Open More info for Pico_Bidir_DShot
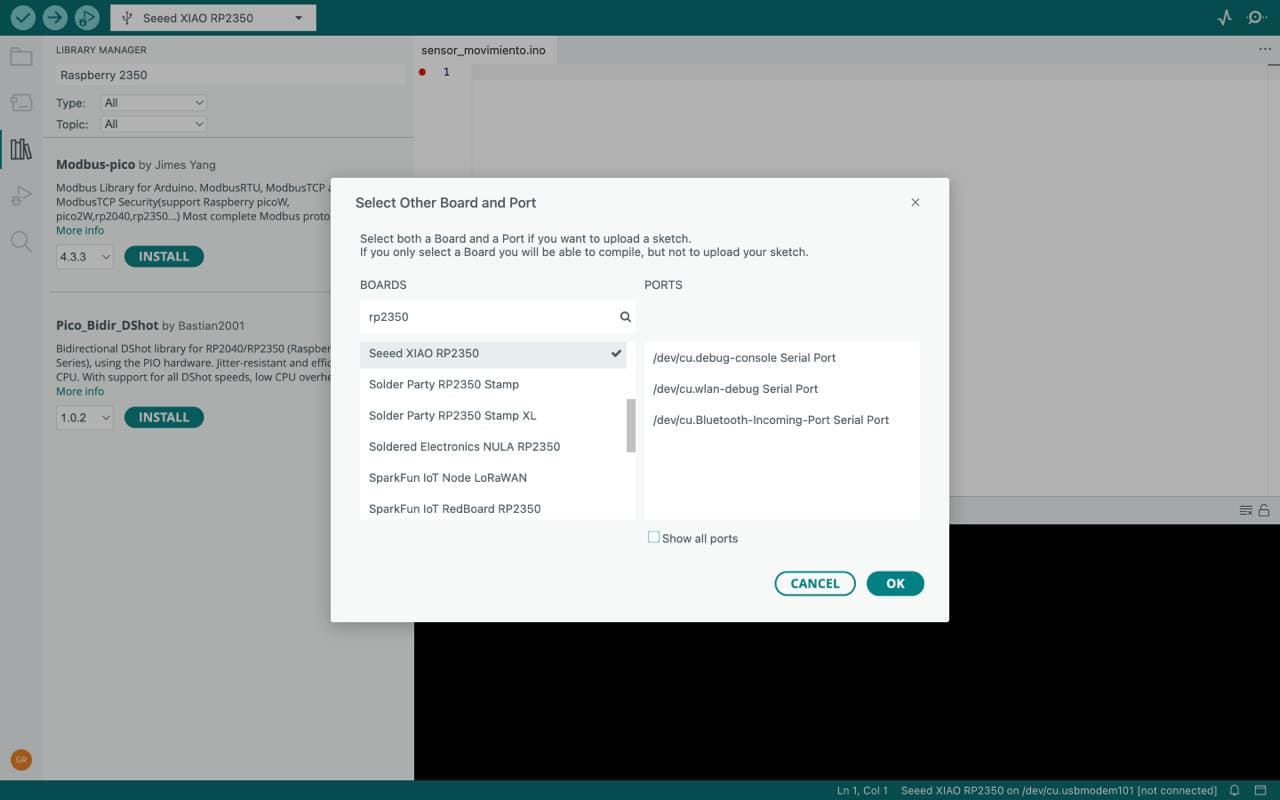The height and width of the screenshot is (800, 1280). [x=80, y=391]
